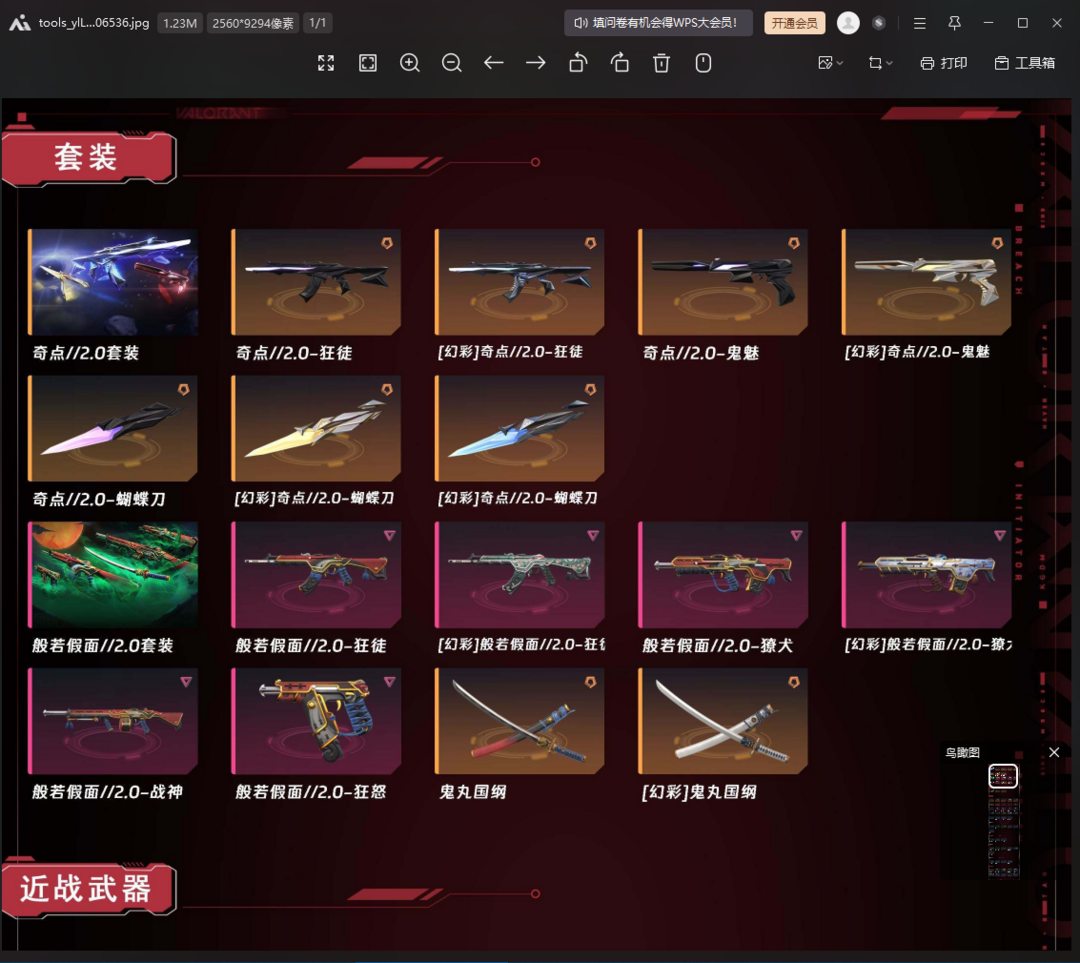Click the 开通会员 membership button

tap(794, 23)
